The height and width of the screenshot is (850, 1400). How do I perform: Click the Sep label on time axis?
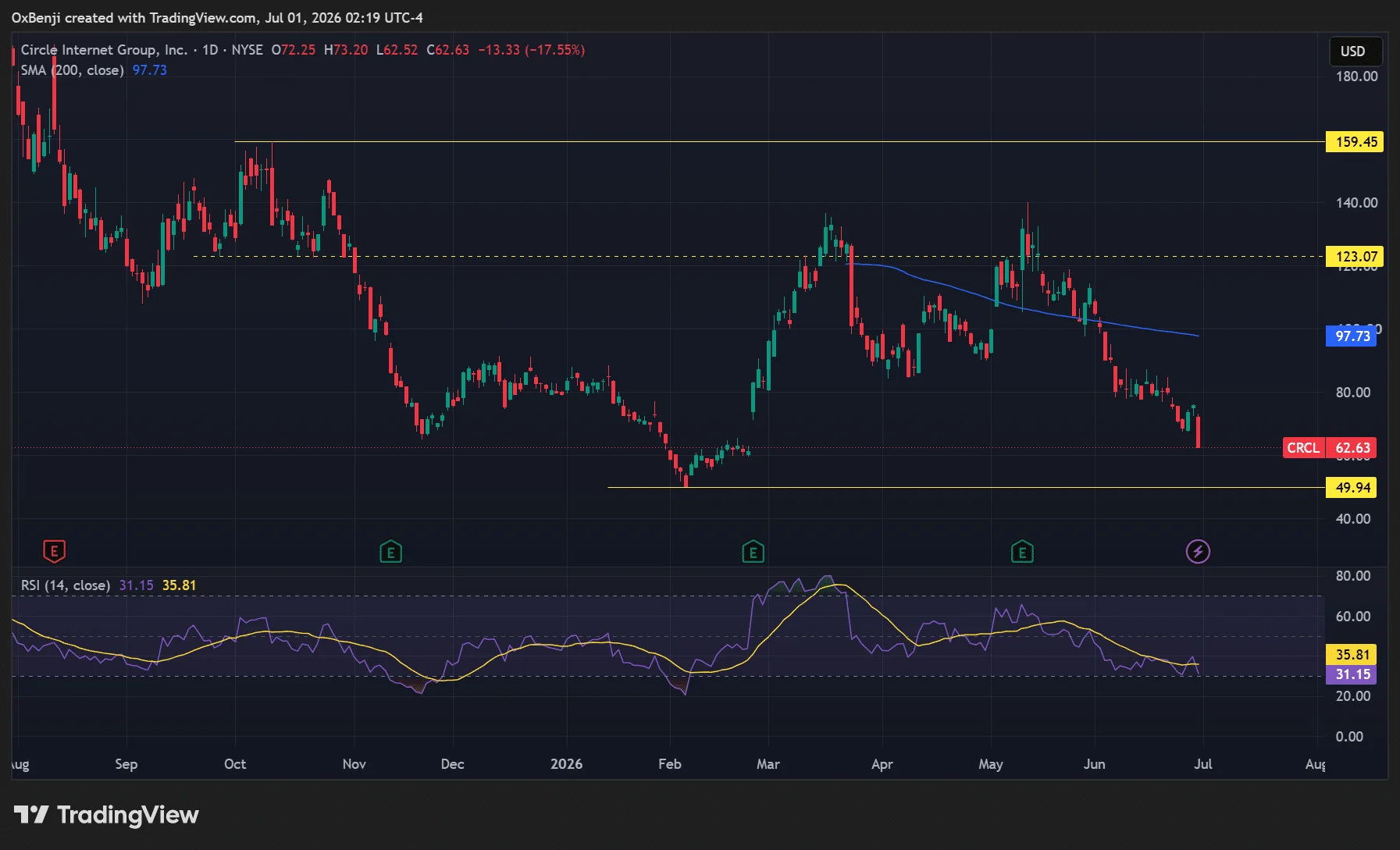(126, 764)
